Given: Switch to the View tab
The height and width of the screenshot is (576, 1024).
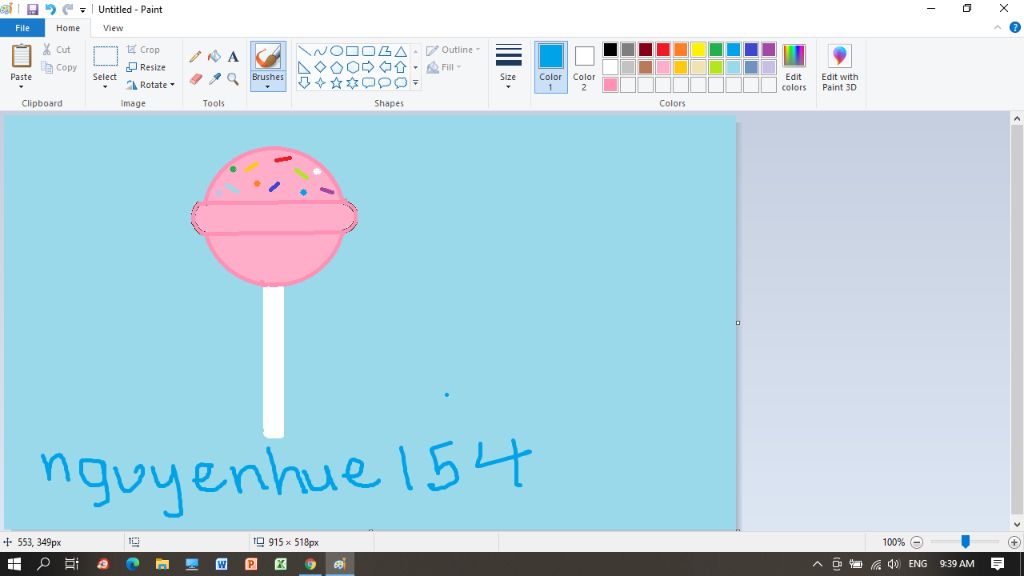Looking at the screenshot, I should point(113,28).
